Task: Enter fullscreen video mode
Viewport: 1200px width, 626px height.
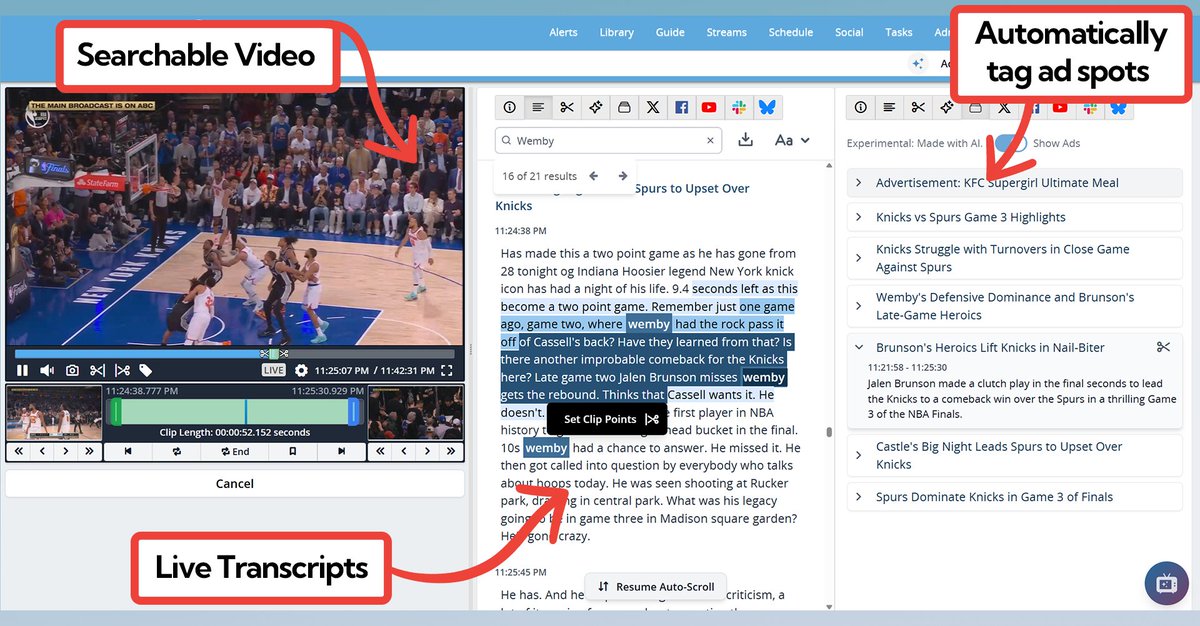Action: [x=447, y=370]
